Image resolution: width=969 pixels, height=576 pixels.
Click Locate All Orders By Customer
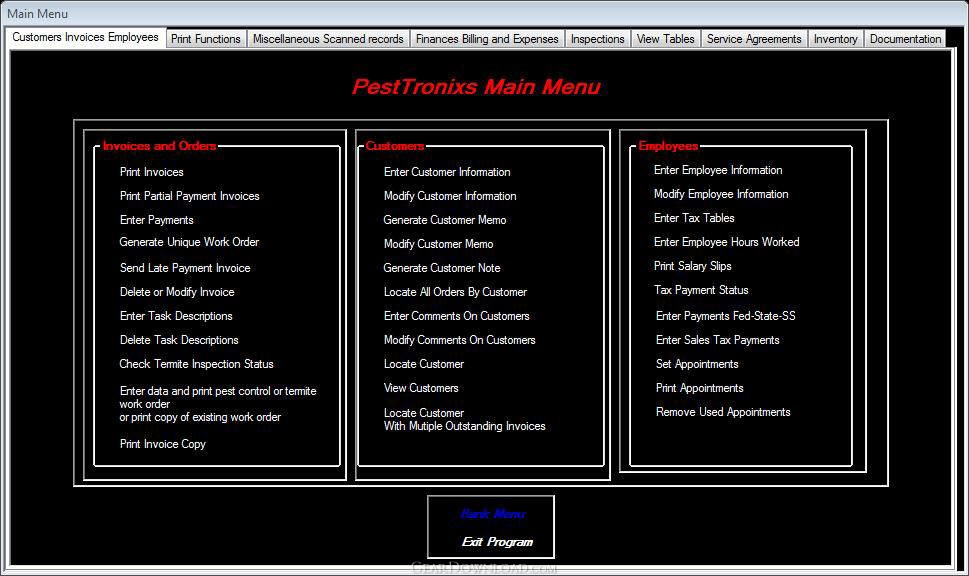[x=455, y=292]
